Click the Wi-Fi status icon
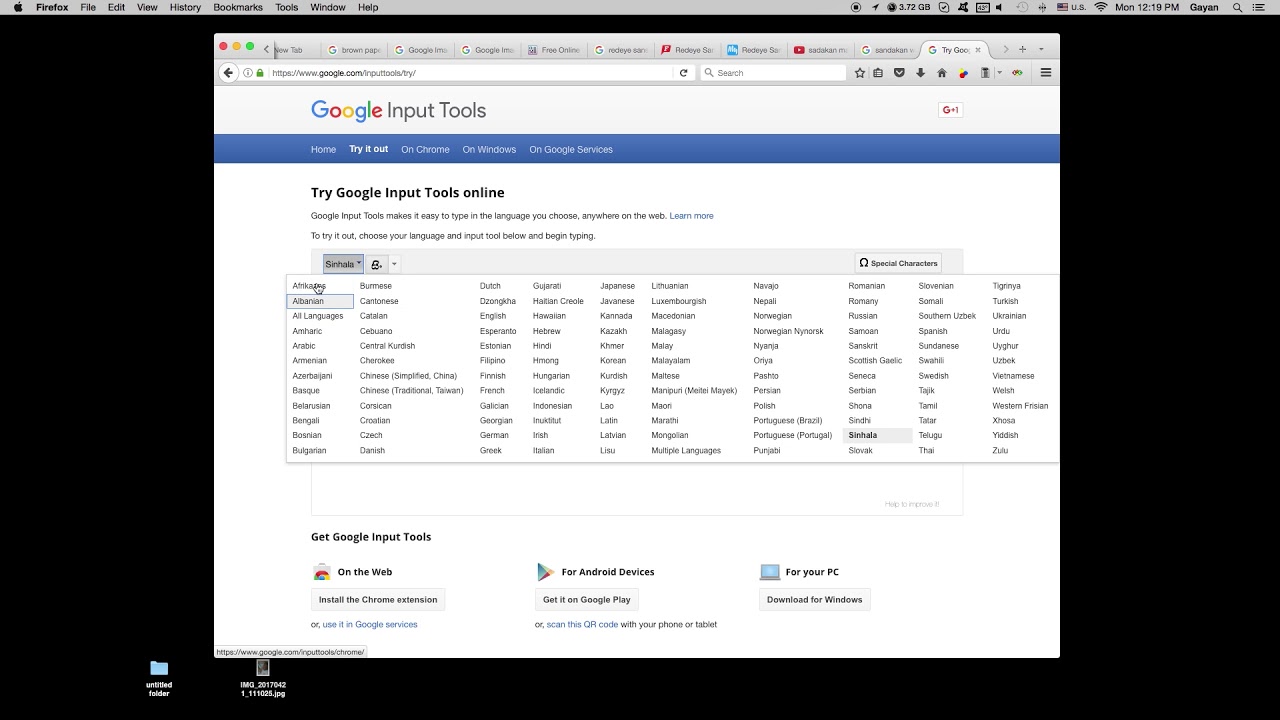Image resolution: width=1280 pixels, height=720 pixels. pos(1101,7)
